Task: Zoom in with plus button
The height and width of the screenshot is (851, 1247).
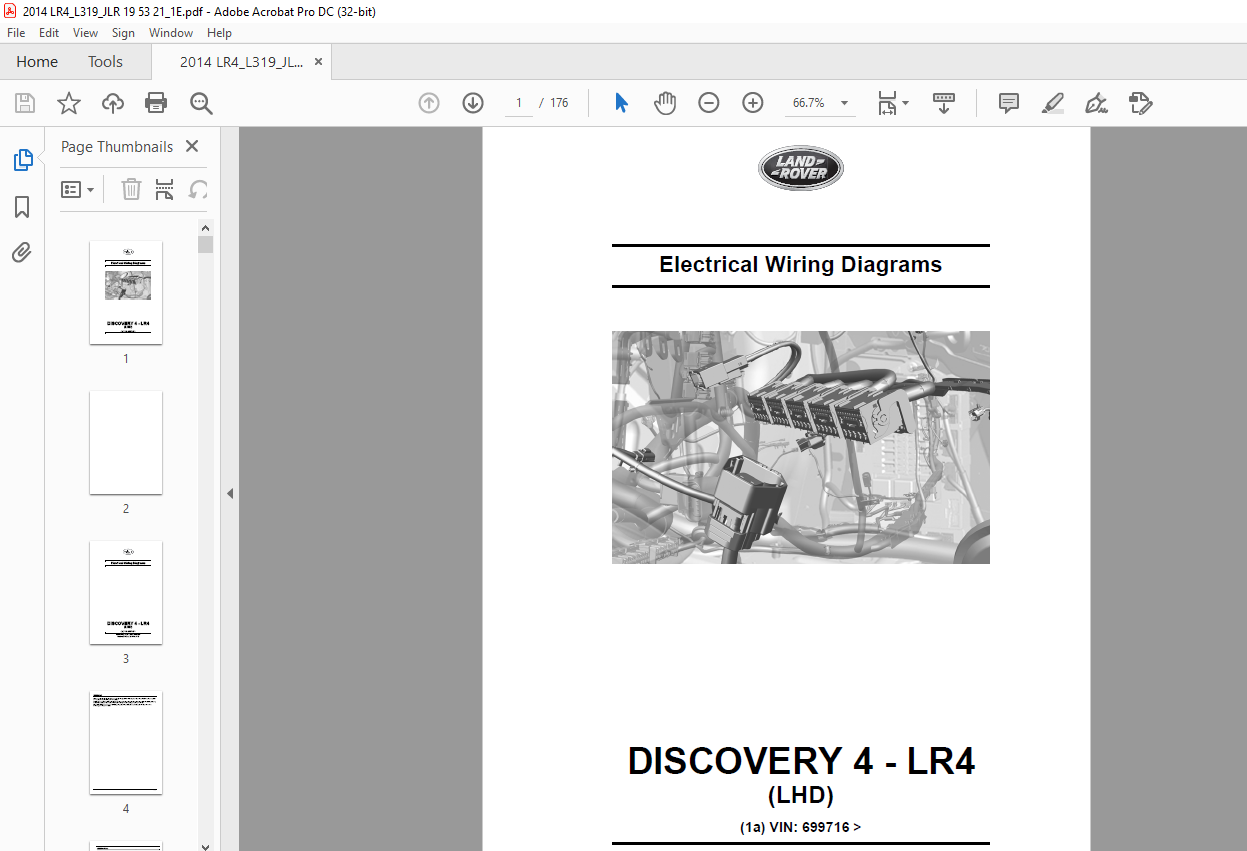Action: (x=753, y=103)
